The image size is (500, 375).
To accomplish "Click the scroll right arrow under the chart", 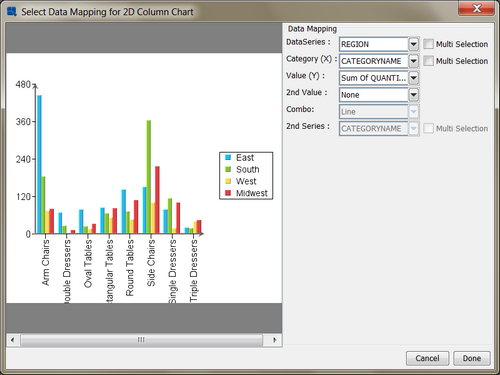I will 275,340.
